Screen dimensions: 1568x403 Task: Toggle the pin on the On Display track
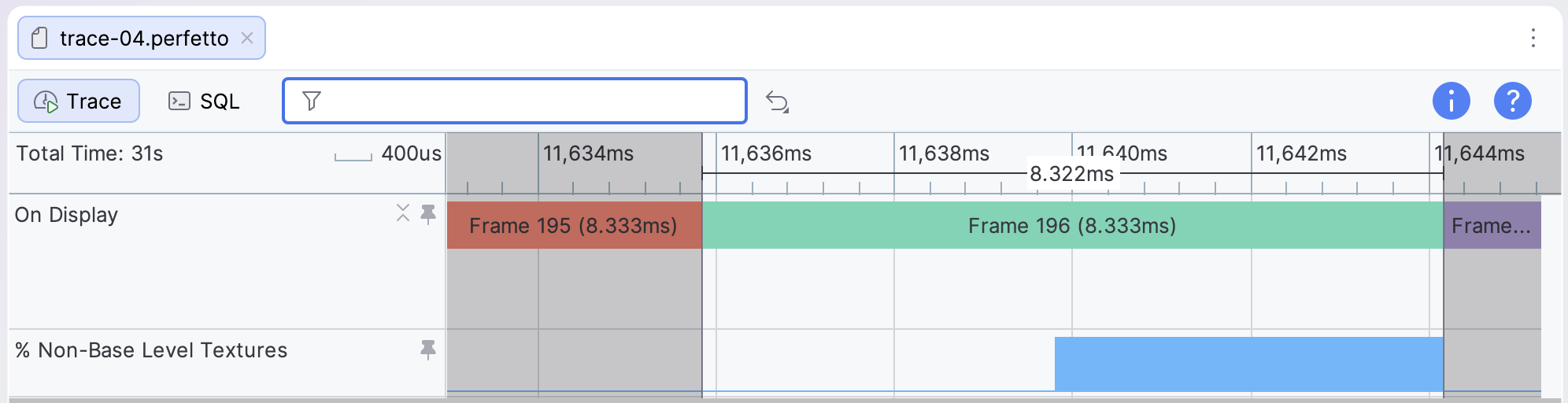pos(428,214)
